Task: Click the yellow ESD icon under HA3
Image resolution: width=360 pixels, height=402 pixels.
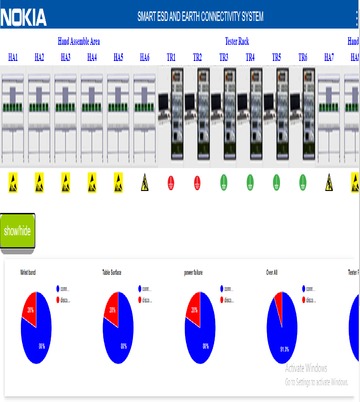Action: [66, 183]
